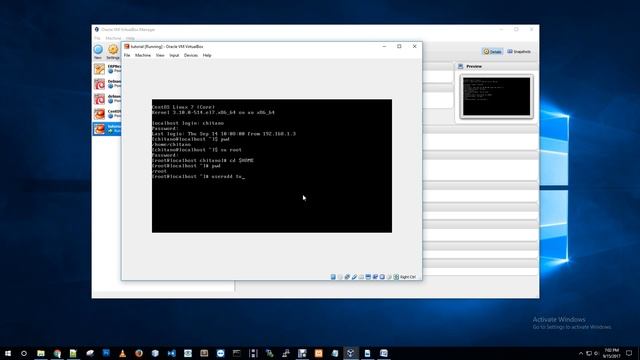Open the shared folders indicator
This screenshot has width=640, height=360.
point(361,277)
